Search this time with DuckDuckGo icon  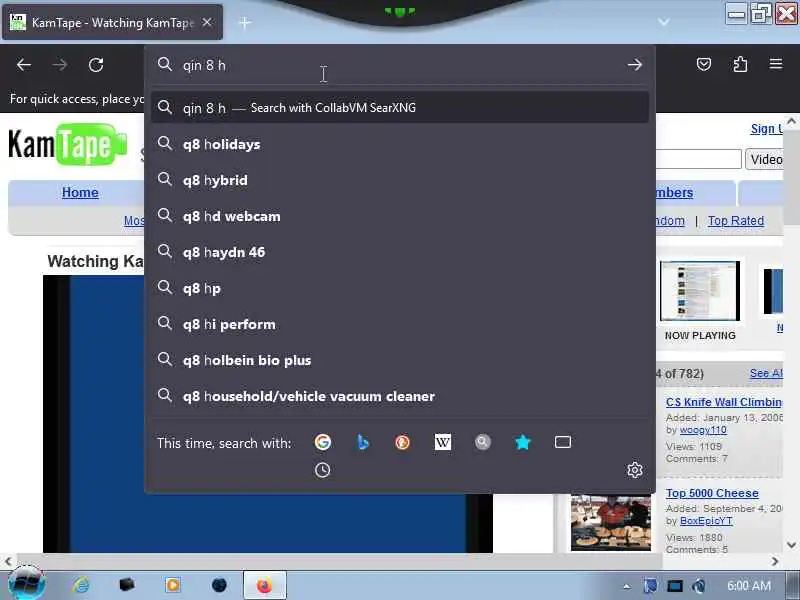click(x=403, y=442)
